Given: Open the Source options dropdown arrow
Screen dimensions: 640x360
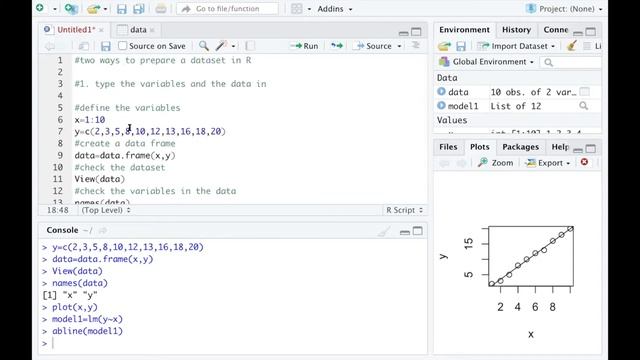Looking at the screenshot, I should tap(399, 46).
